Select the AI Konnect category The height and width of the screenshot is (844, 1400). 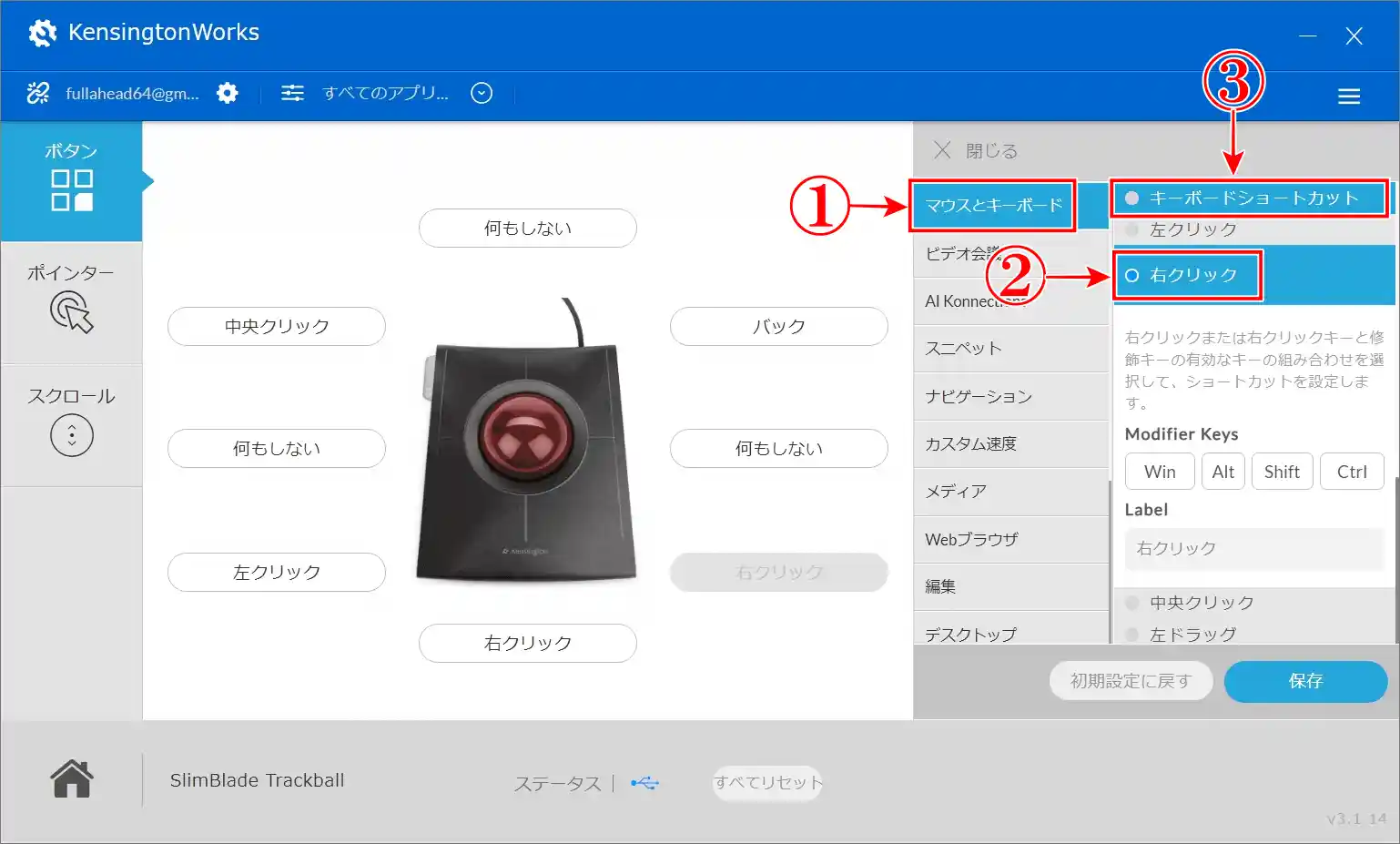[1010, 301]
